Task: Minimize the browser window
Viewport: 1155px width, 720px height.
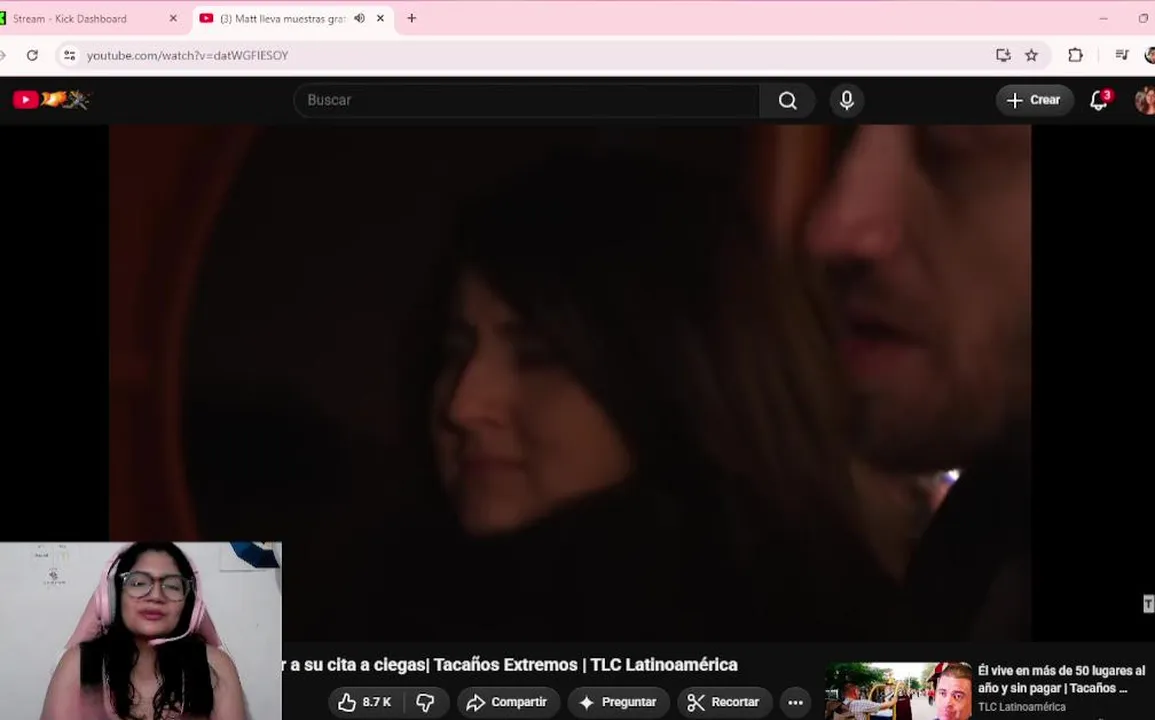Action: click(1103, 18)
